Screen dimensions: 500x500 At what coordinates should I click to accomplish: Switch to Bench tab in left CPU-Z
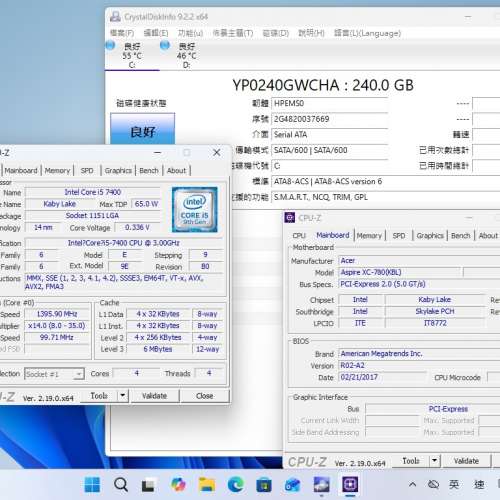coord(149,170)
